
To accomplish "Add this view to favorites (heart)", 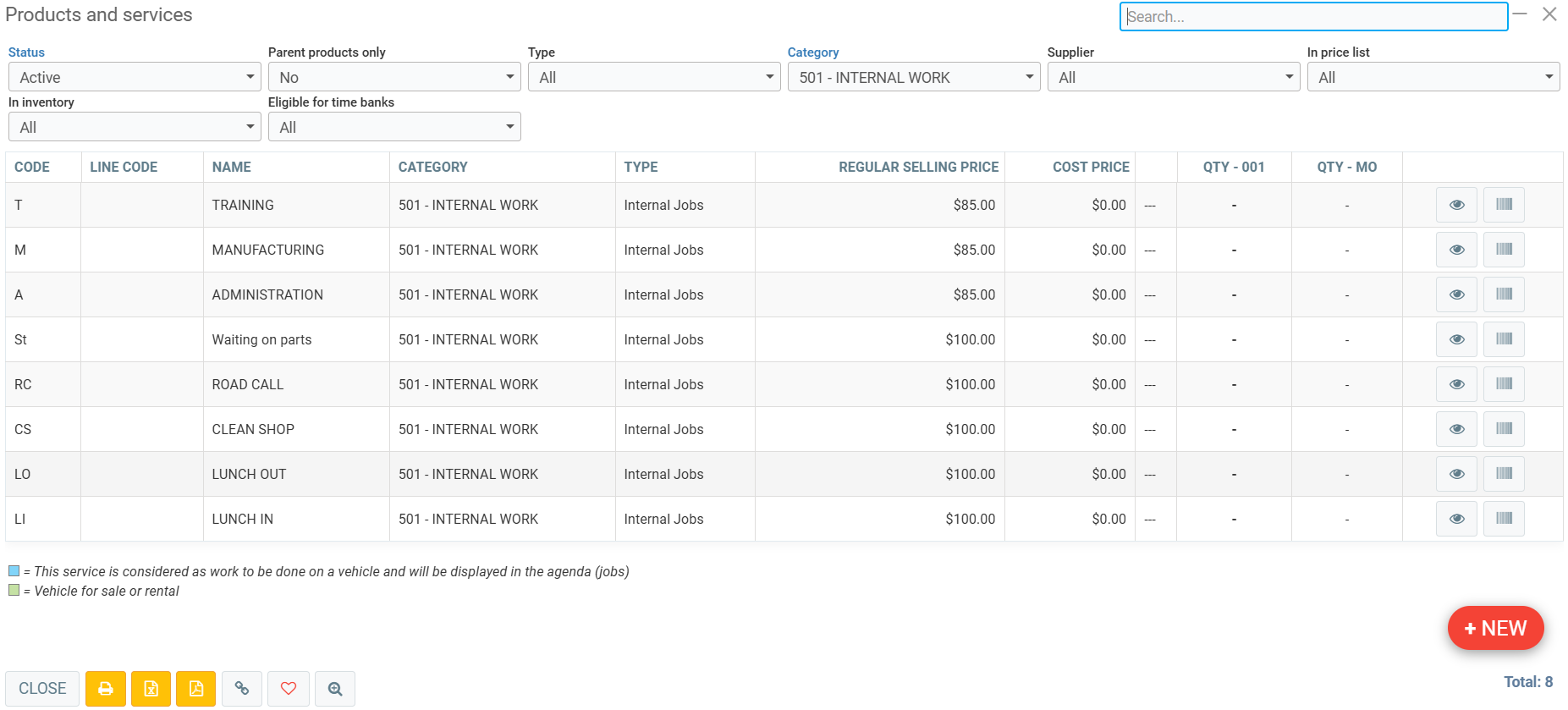I will coord(289,689).
